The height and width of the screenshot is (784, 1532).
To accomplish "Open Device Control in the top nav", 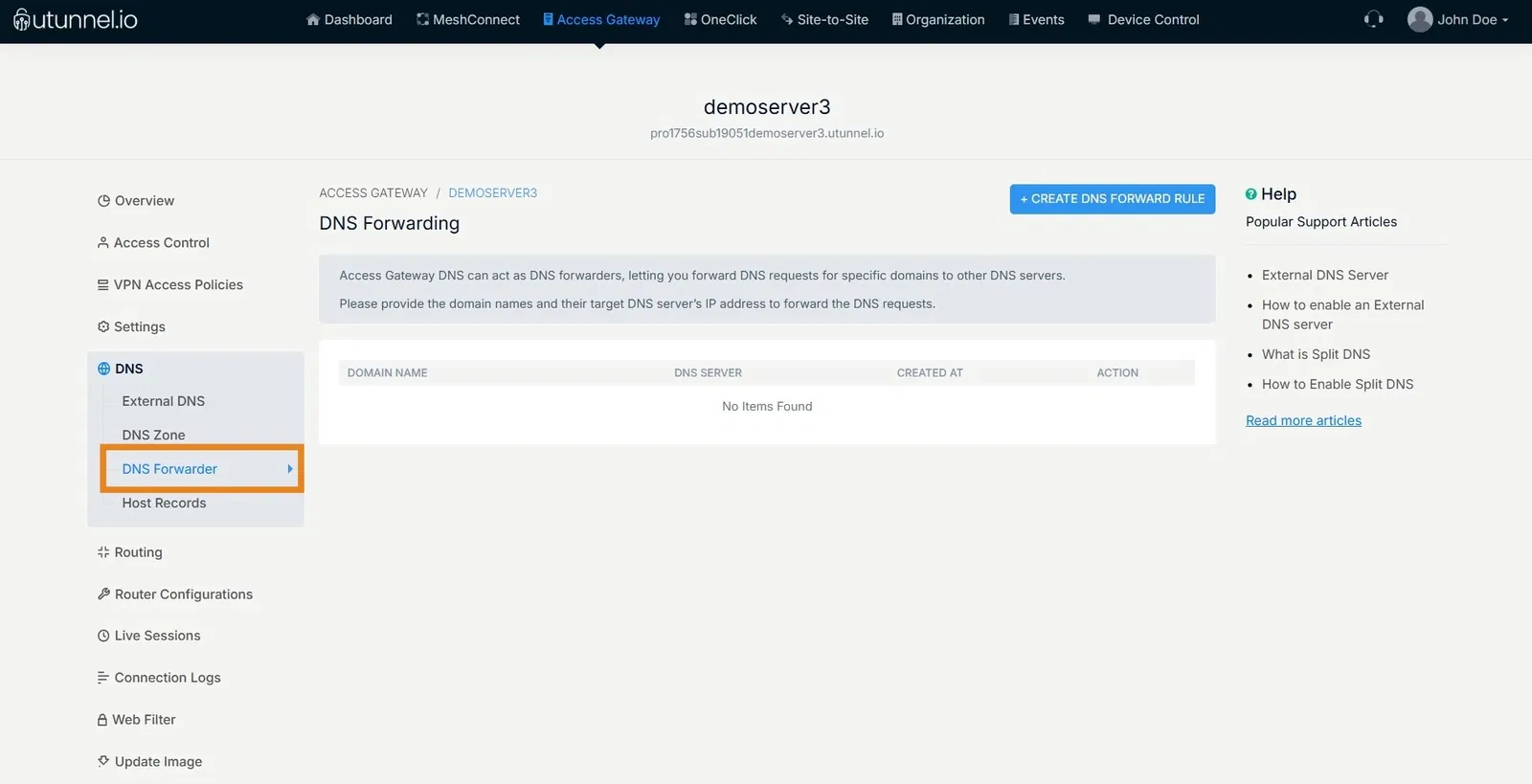I will point(1144,19).
